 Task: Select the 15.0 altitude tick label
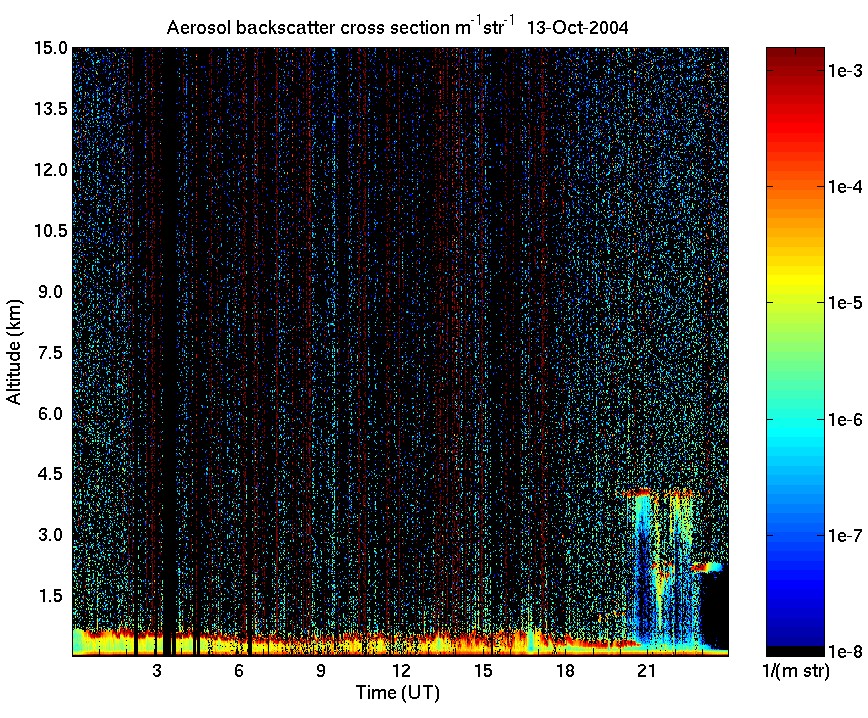[51, 48]
